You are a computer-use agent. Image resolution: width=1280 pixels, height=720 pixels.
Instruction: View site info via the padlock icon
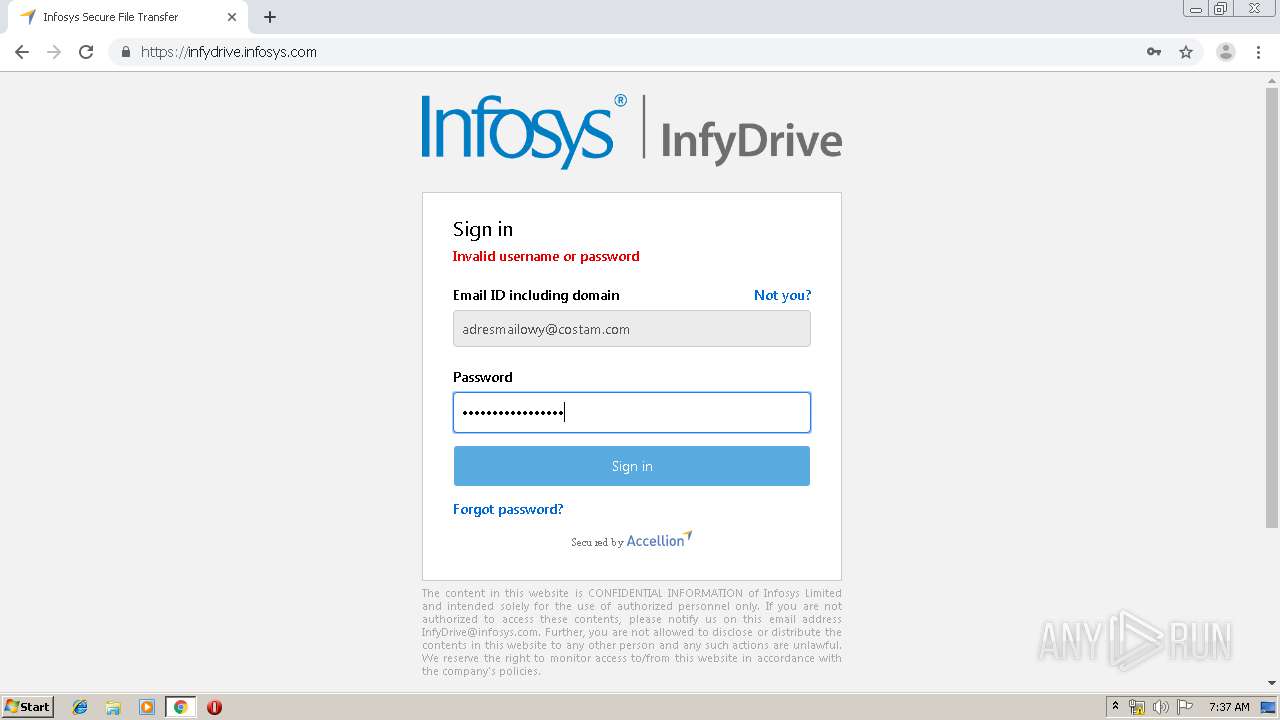125,52
